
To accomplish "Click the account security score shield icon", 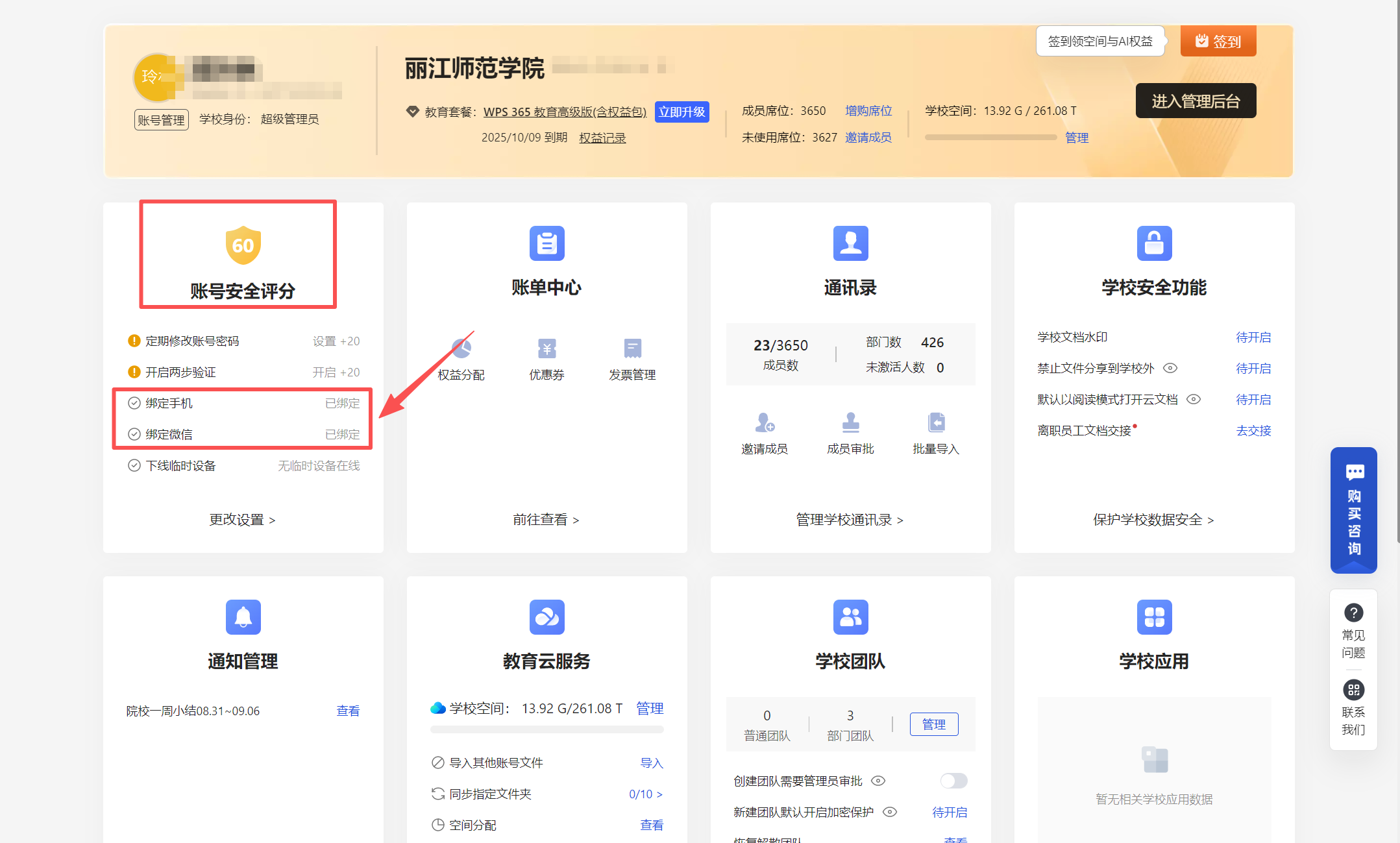I will pyautogui.click(x=243, y=245).
